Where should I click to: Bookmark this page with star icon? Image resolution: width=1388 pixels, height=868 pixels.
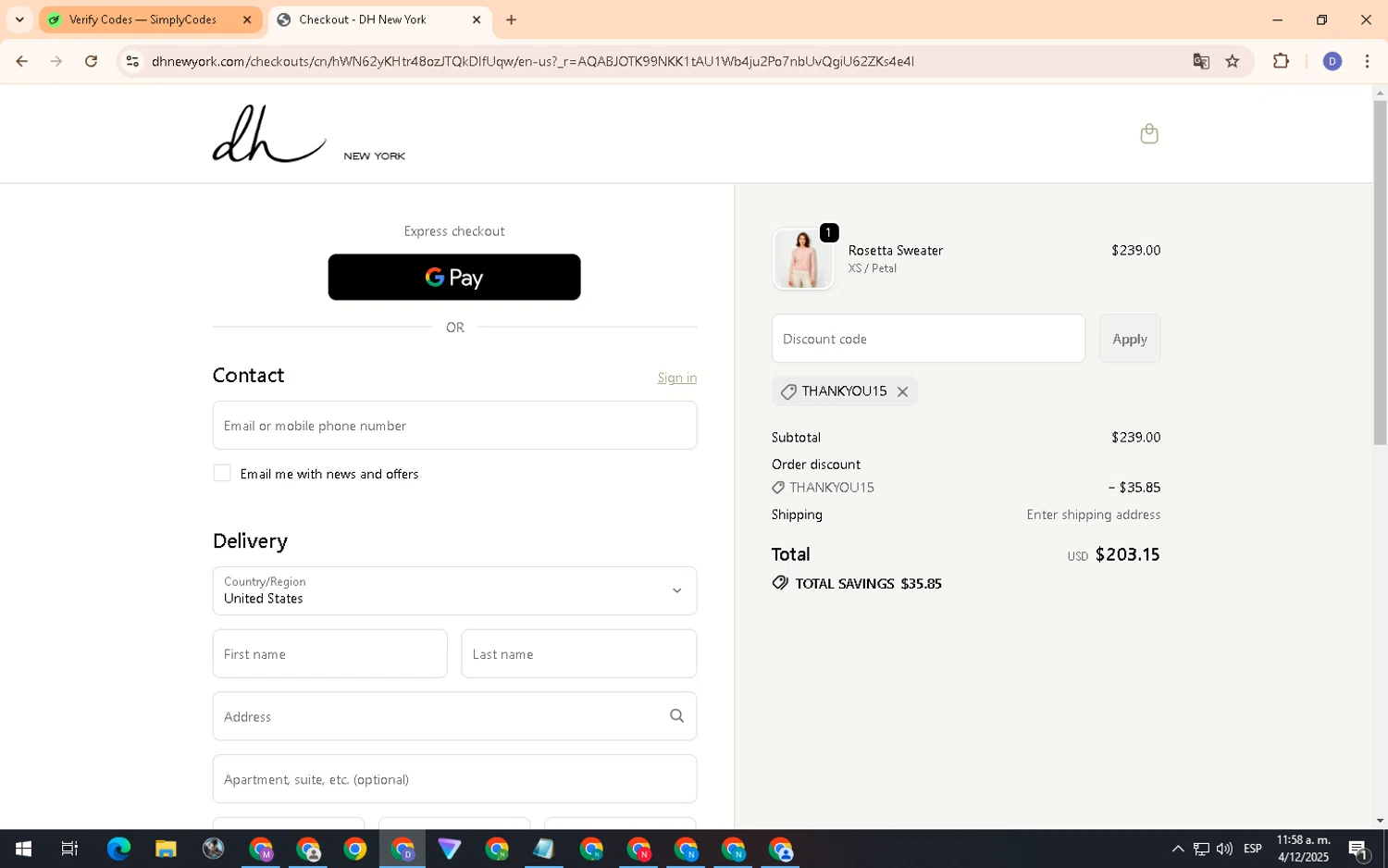(x=1232, y=61)
